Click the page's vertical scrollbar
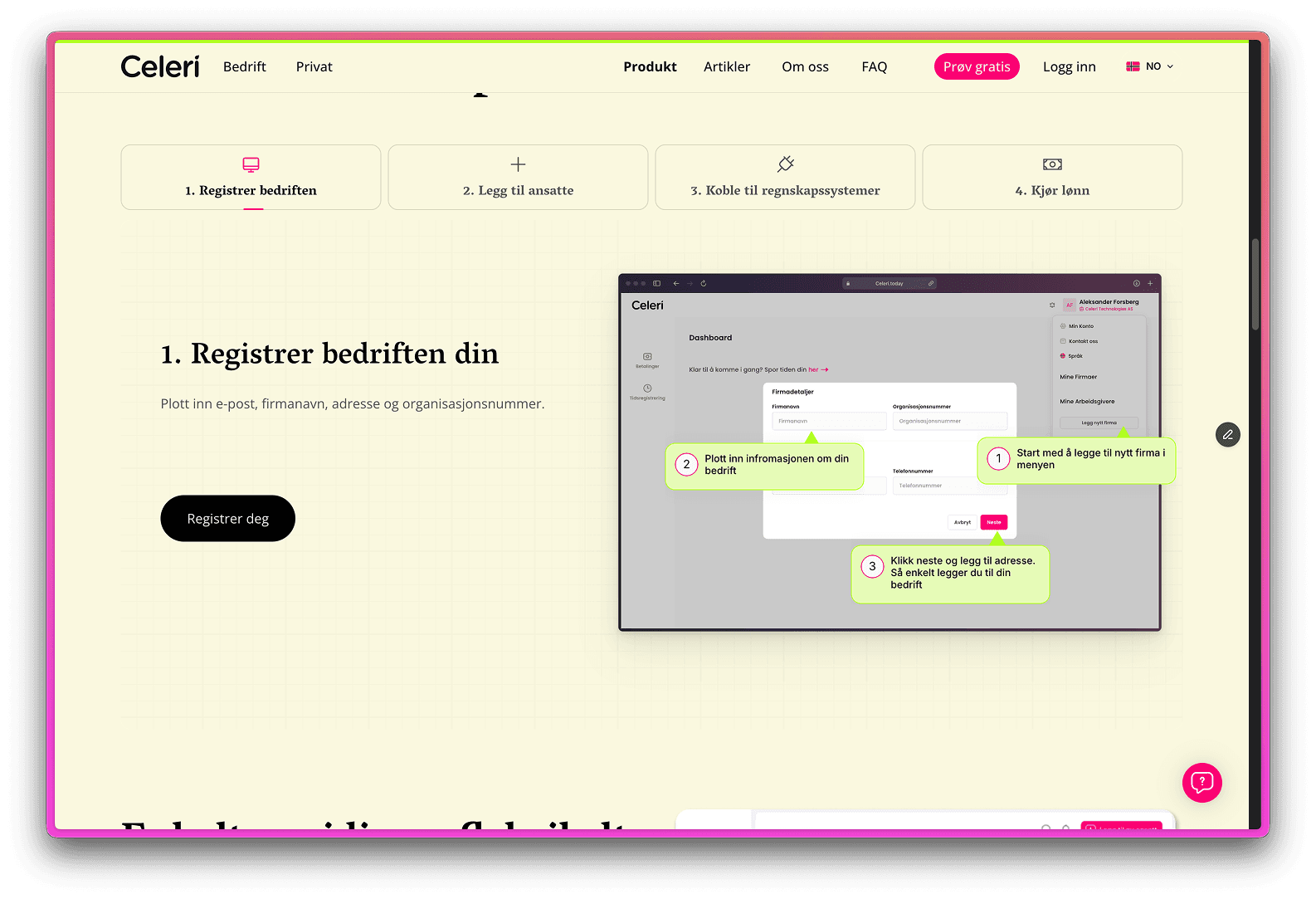Screen dimensions: 1316x899 point(1255,285)
